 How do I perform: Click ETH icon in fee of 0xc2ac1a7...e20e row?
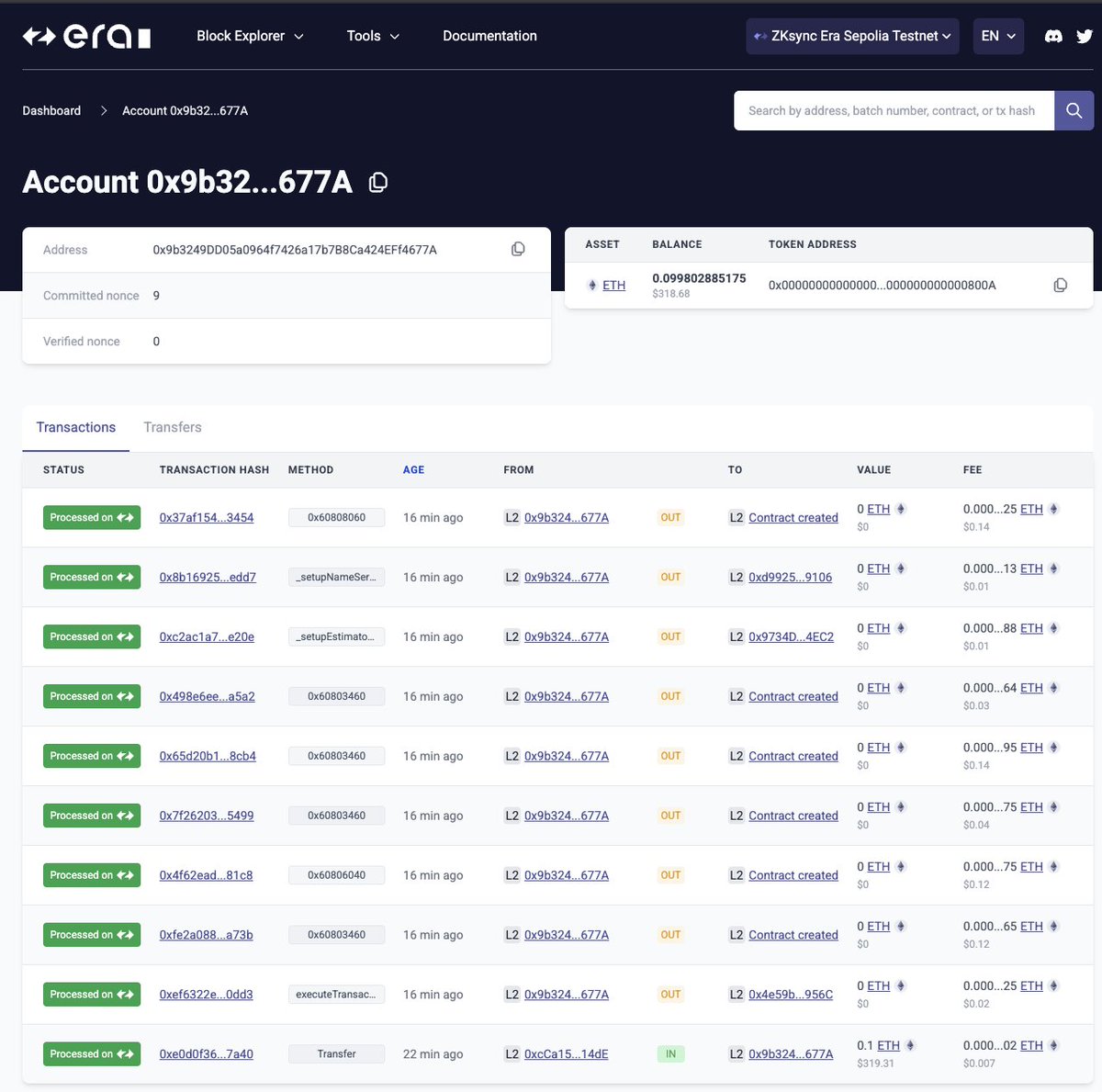tap(1053, 628)
